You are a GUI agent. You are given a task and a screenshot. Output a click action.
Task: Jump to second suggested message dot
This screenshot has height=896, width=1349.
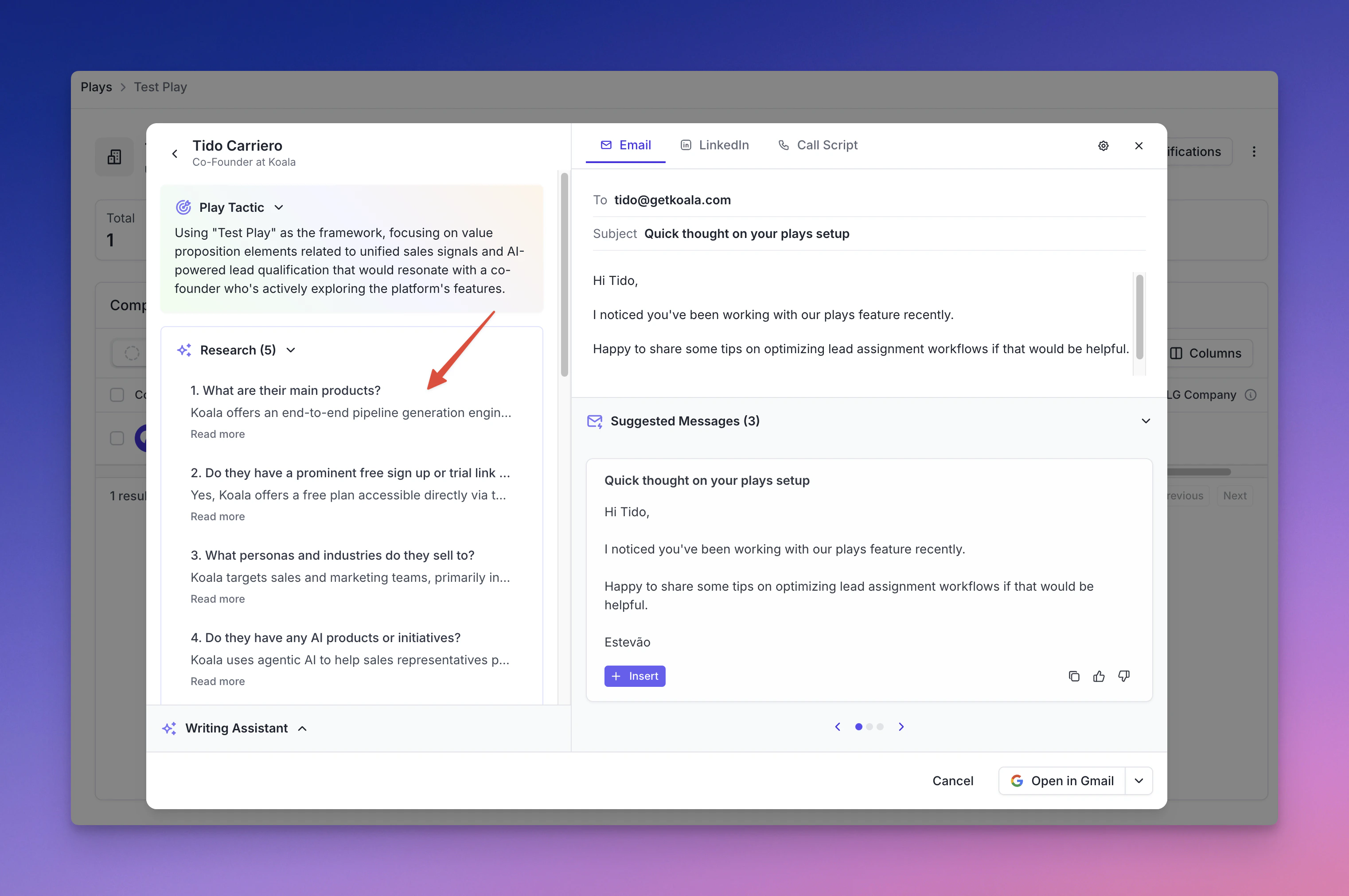(x=869, y=727)
